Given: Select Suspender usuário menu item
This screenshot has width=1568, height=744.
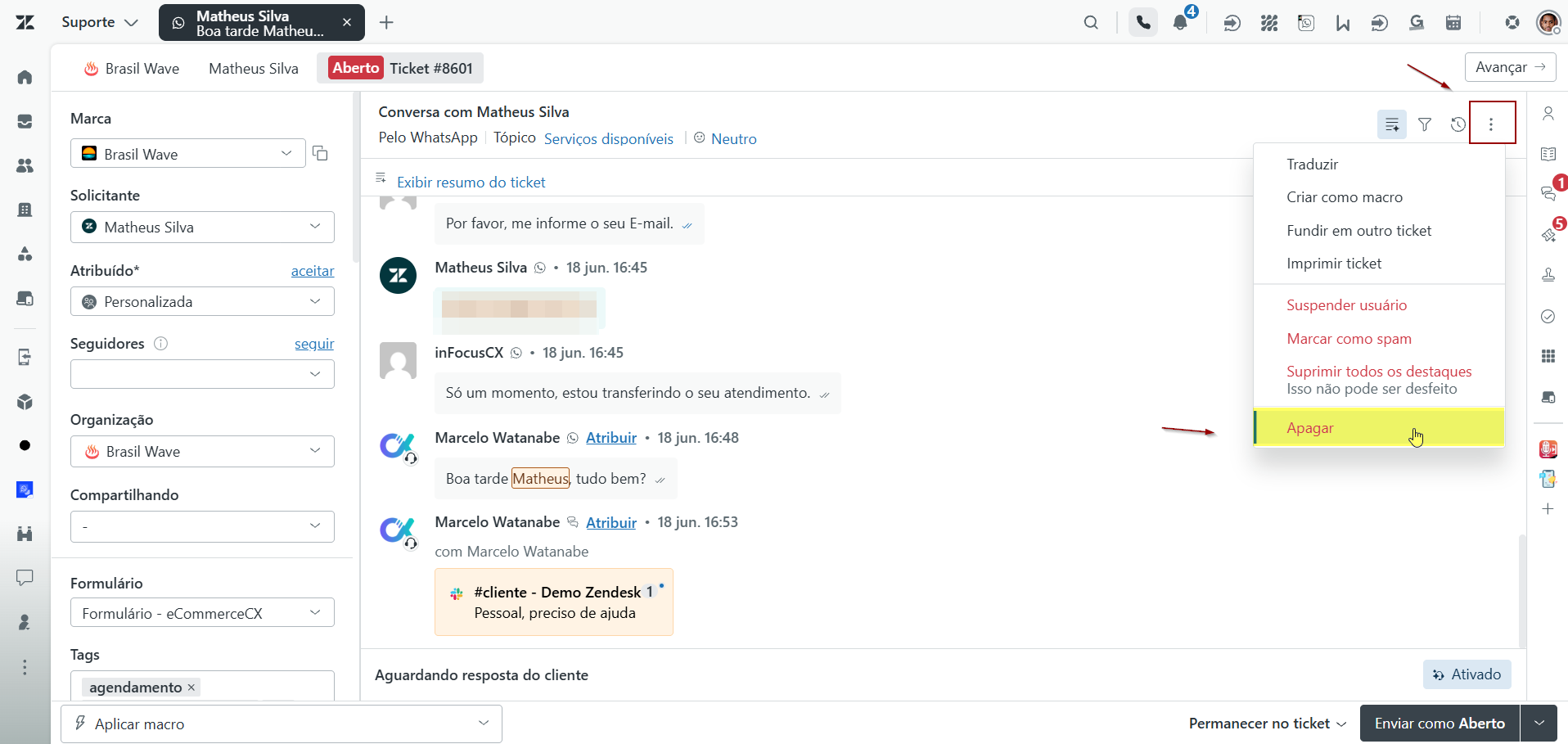Looking at the screenshot, I should coord(1379,305).
